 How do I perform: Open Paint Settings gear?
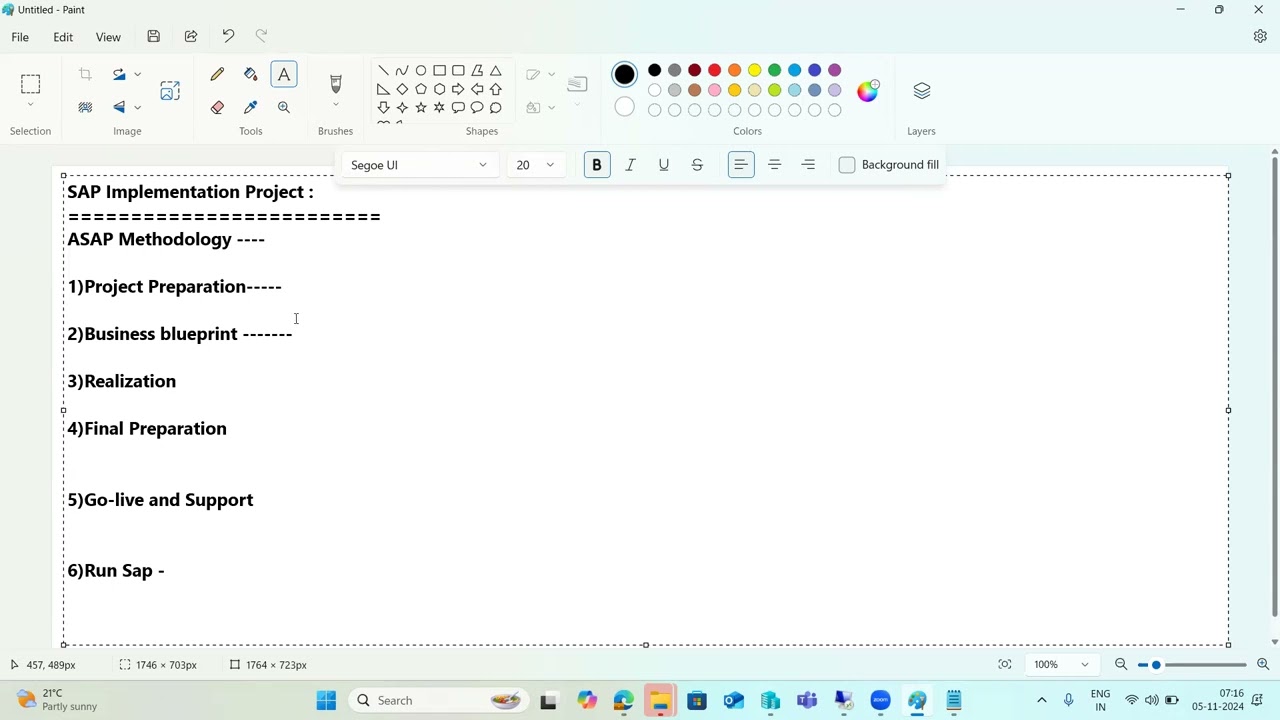(x=1260, y=36)
